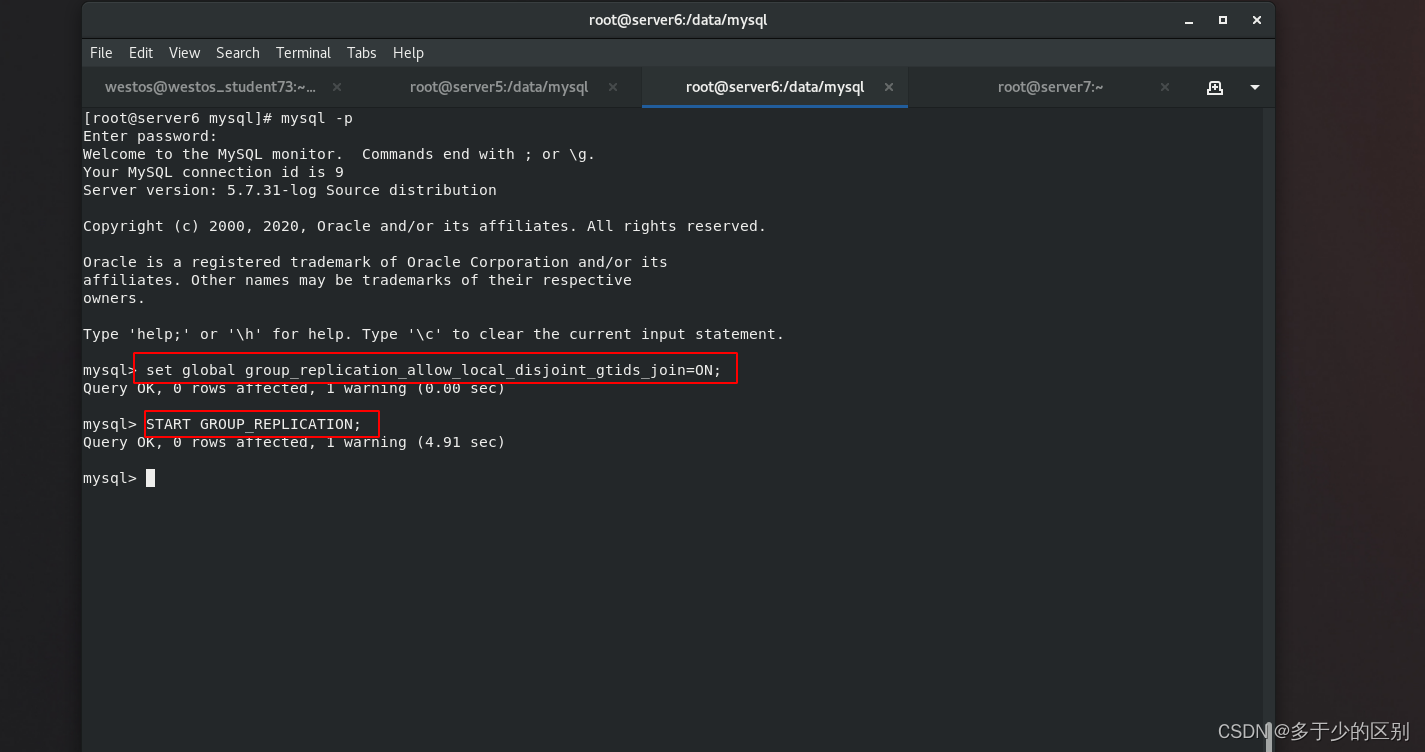Open the View menu
The height and width of the screenshot is (752, 1425).
(184, 53)
